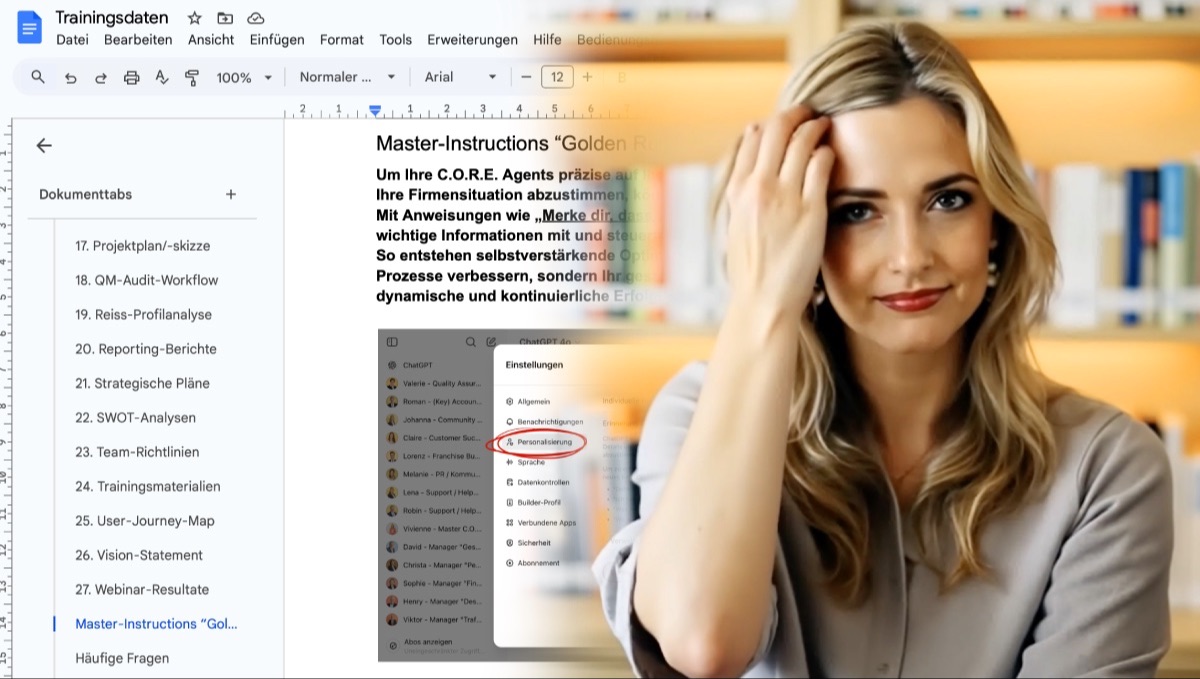Image resolution: width=1200 pixels, height=679 pixels.
Task: Click the icon next to Datenkontrollen
Action: pos(510,482)
